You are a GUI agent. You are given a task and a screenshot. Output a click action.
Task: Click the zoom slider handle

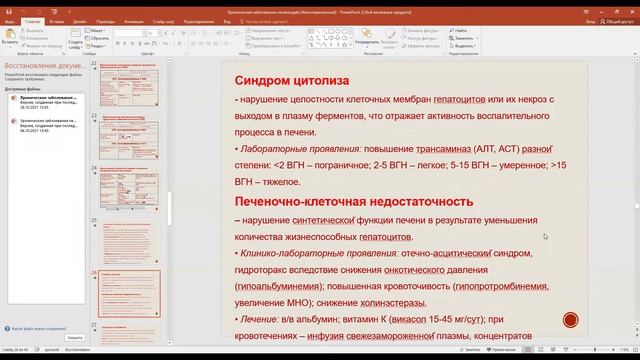coord(595,350)
